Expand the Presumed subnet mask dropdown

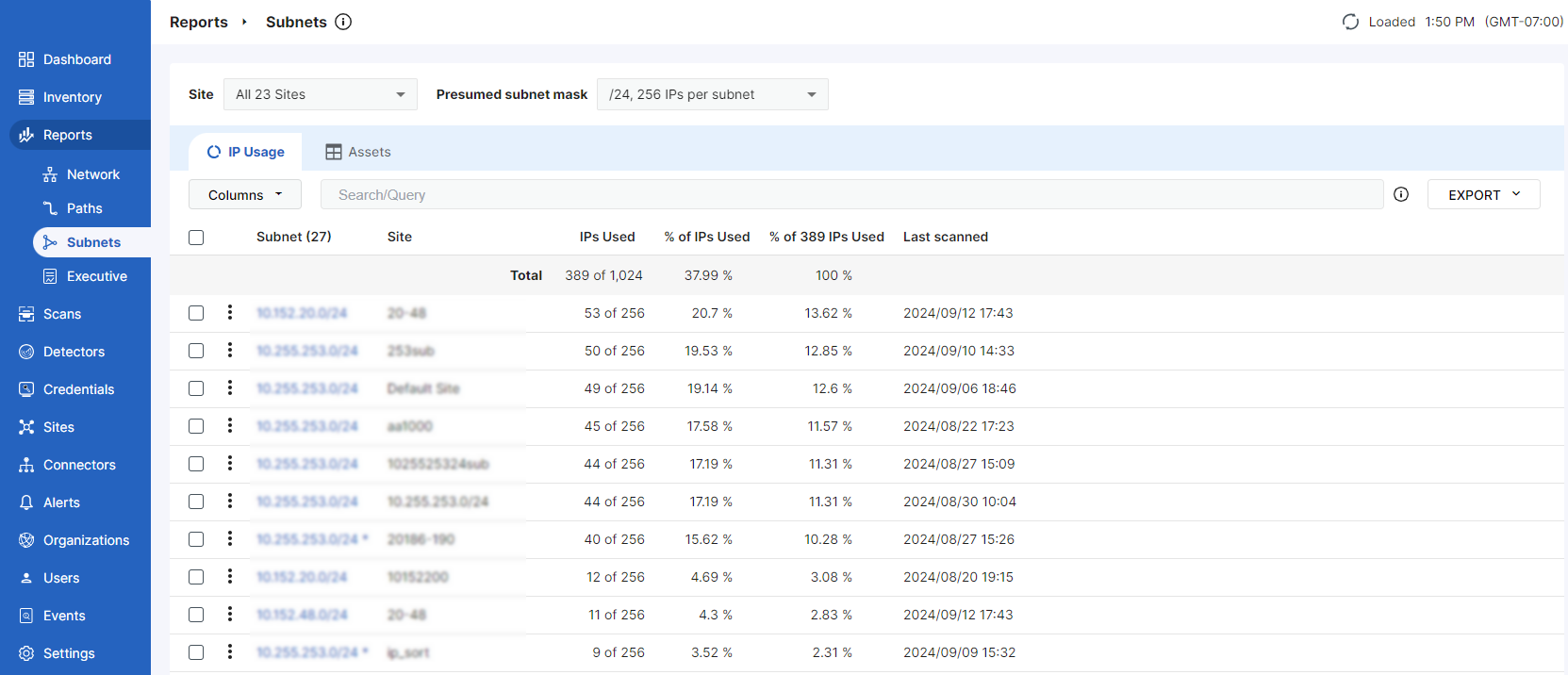[712, 94]
